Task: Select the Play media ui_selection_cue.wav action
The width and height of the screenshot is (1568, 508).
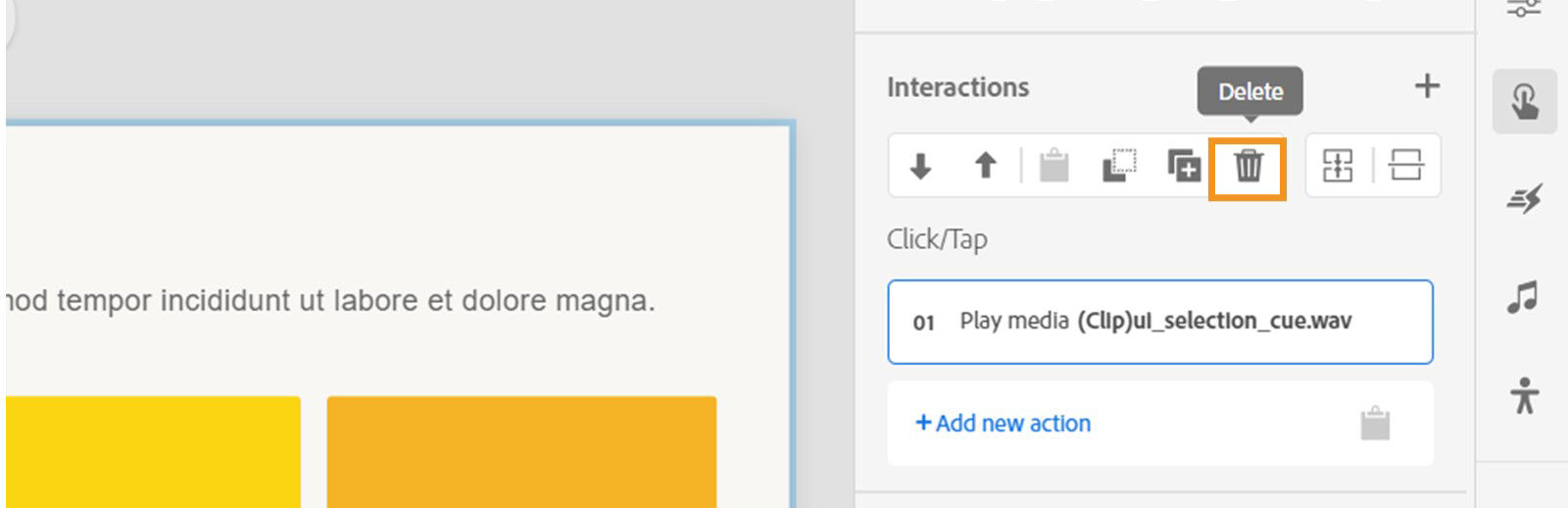Action: (1159, 322)
